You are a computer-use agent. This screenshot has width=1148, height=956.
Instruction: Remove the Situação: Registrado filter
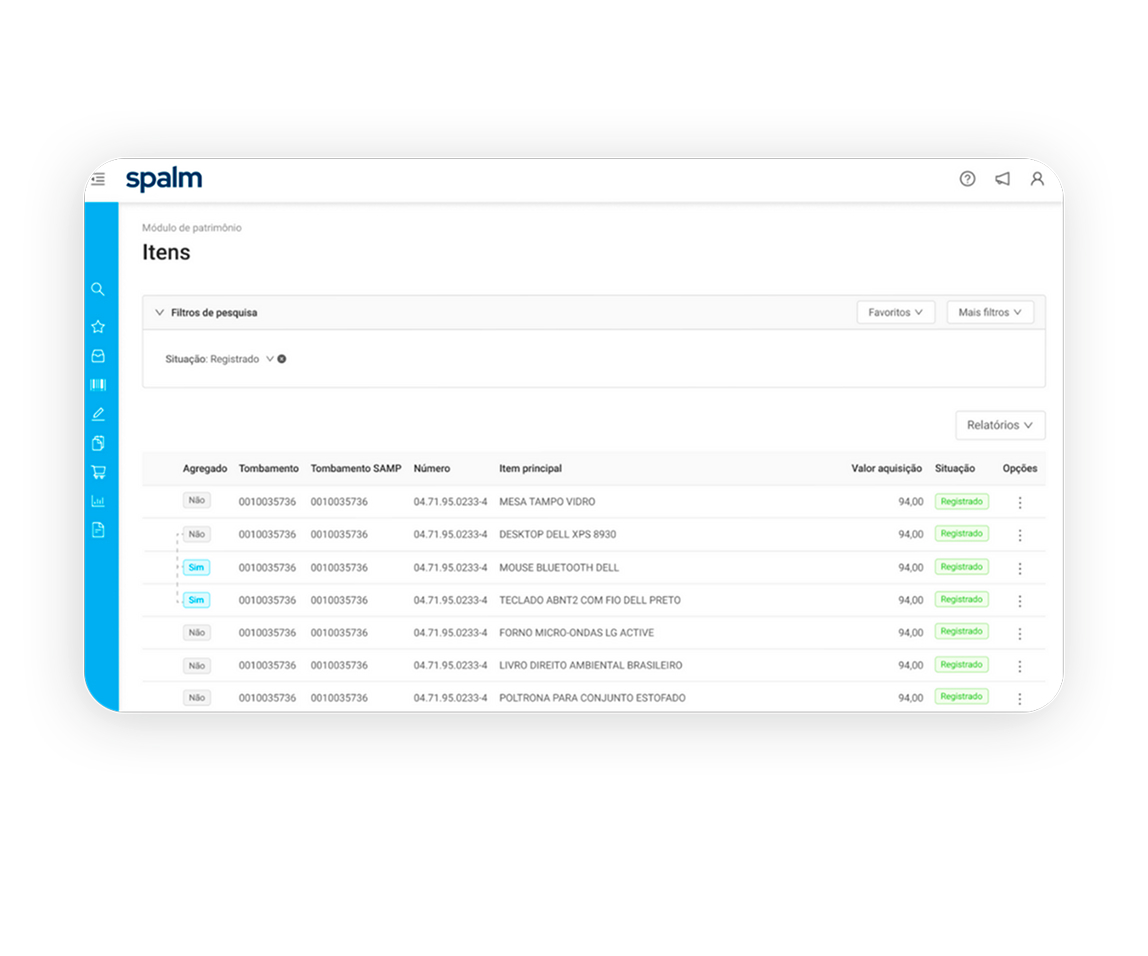[282, 359]
